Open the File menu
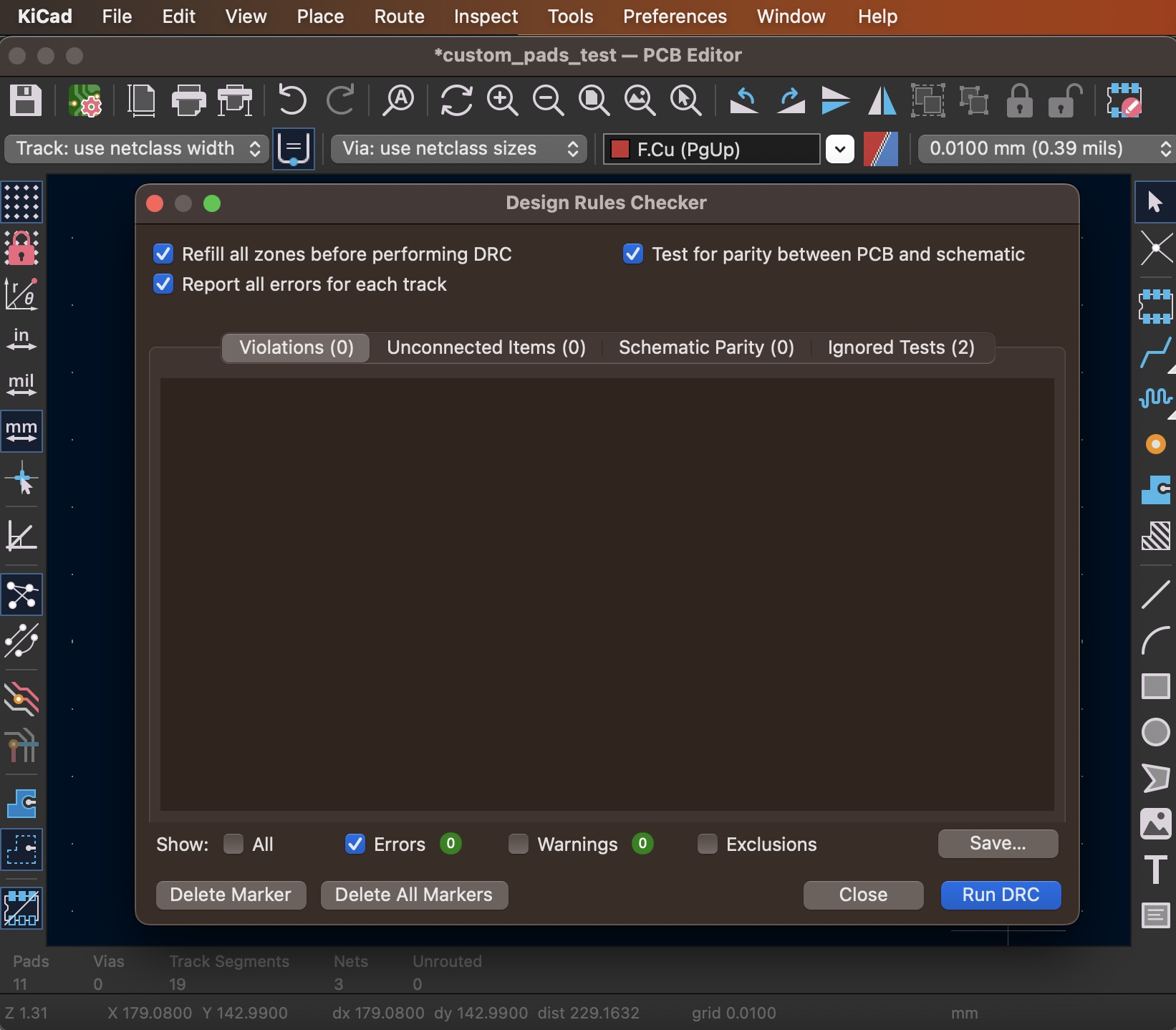1176x1030 pixels. [117, 16]
